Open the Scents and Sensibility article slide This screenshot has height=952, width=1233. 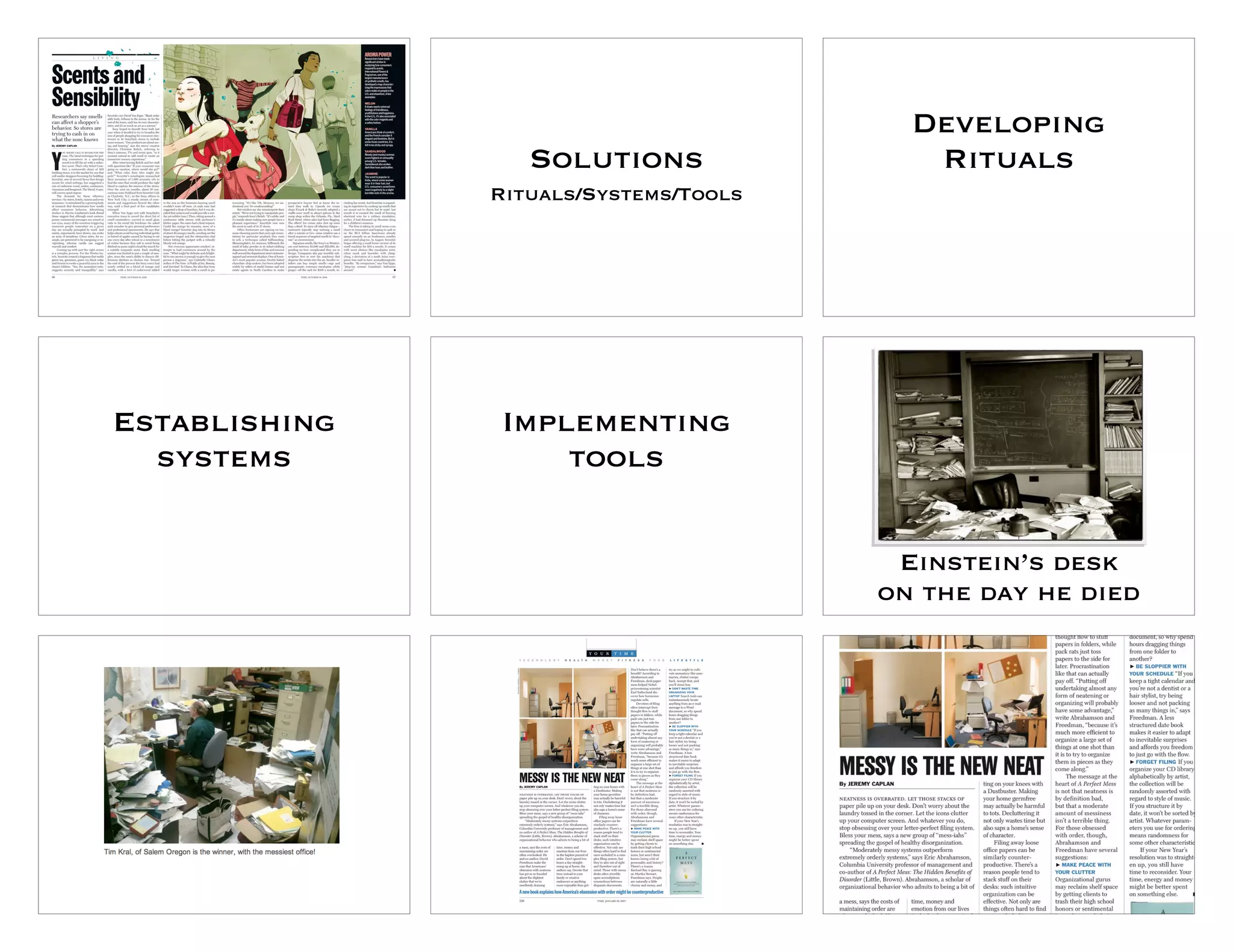[x=224, y=177]
